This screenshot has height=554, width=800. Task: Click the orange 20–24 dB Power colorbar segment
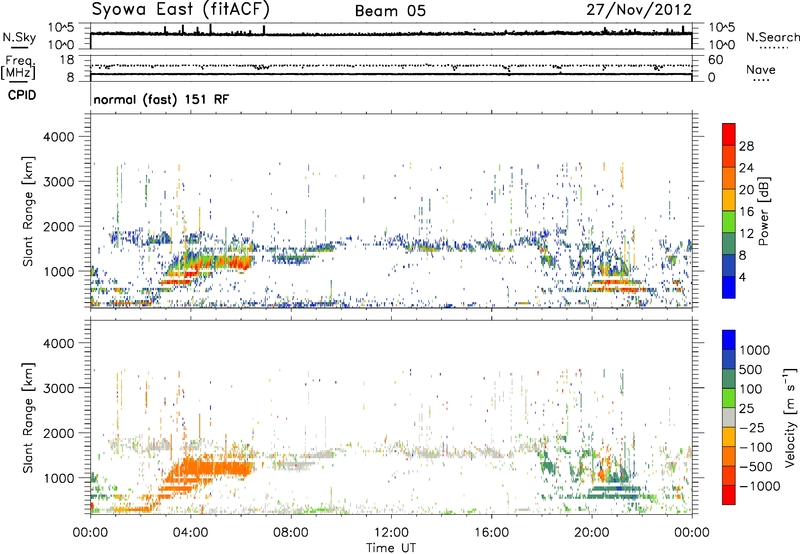[x=729, y=178]
